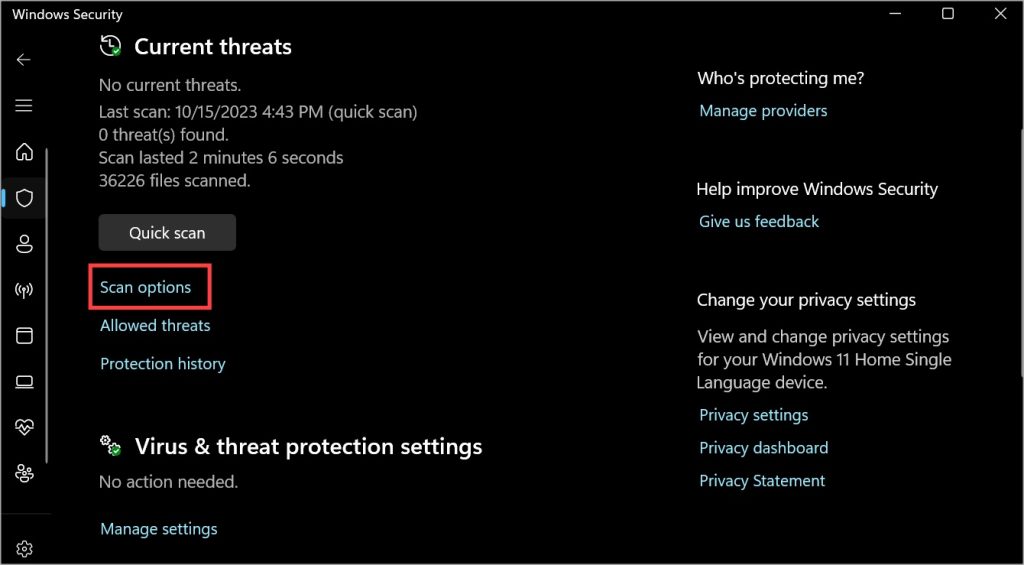Click Manage settings link
Viewport: 1024px width, 565px height.
point(159,529)
